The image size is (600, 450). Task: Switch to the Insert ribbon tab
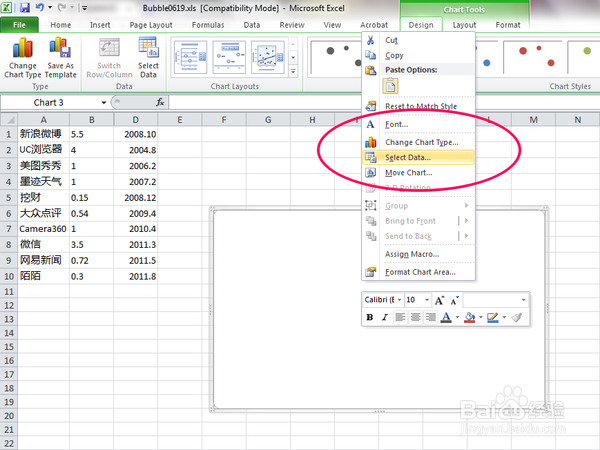(x=100, y=25)
